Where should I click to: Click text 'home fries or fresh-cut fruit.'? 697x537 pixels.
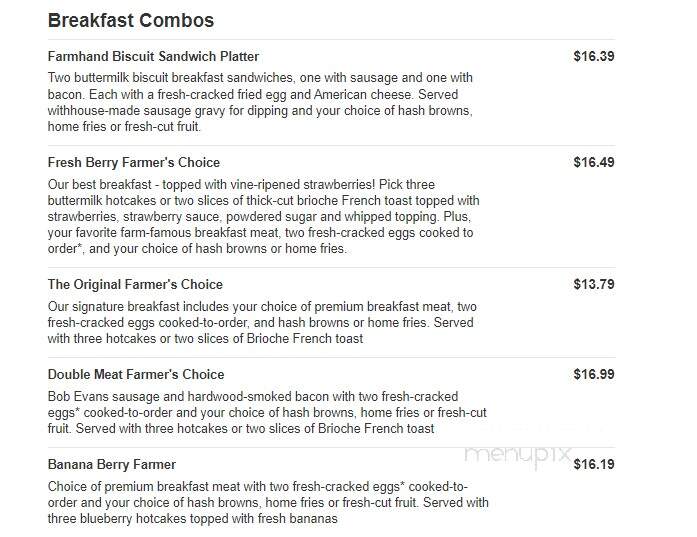(x=124, y=127)
